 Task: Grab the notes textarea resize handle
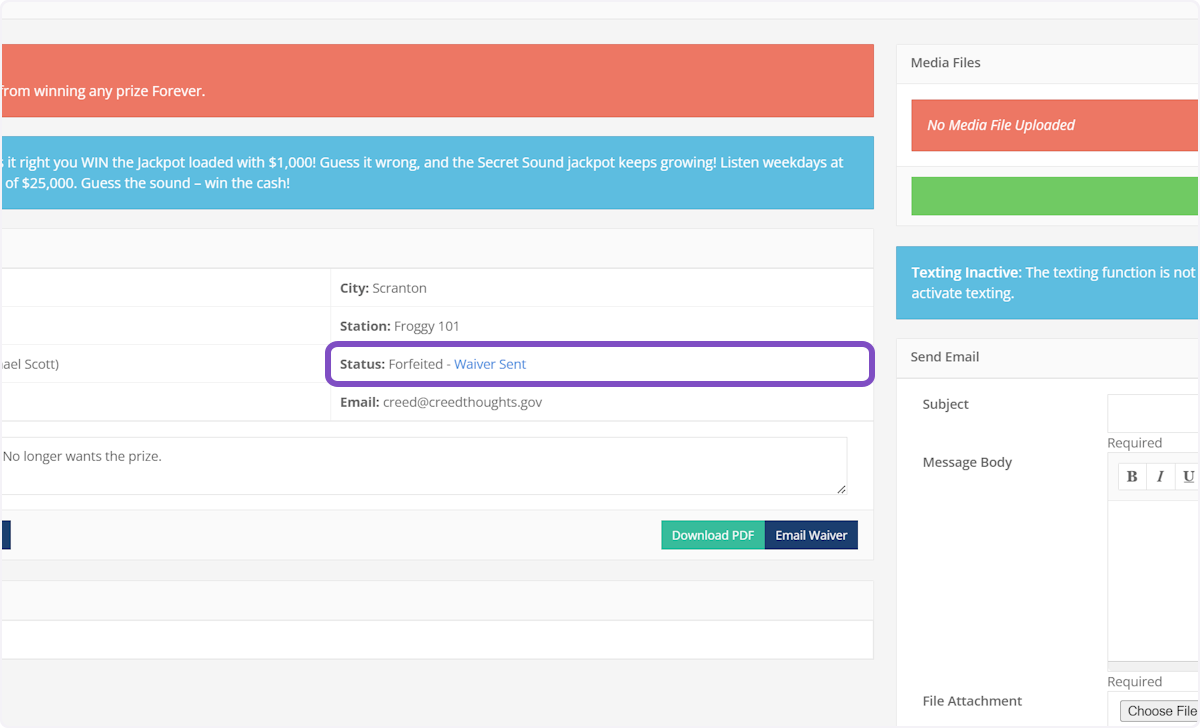click(x=841, y=489)
